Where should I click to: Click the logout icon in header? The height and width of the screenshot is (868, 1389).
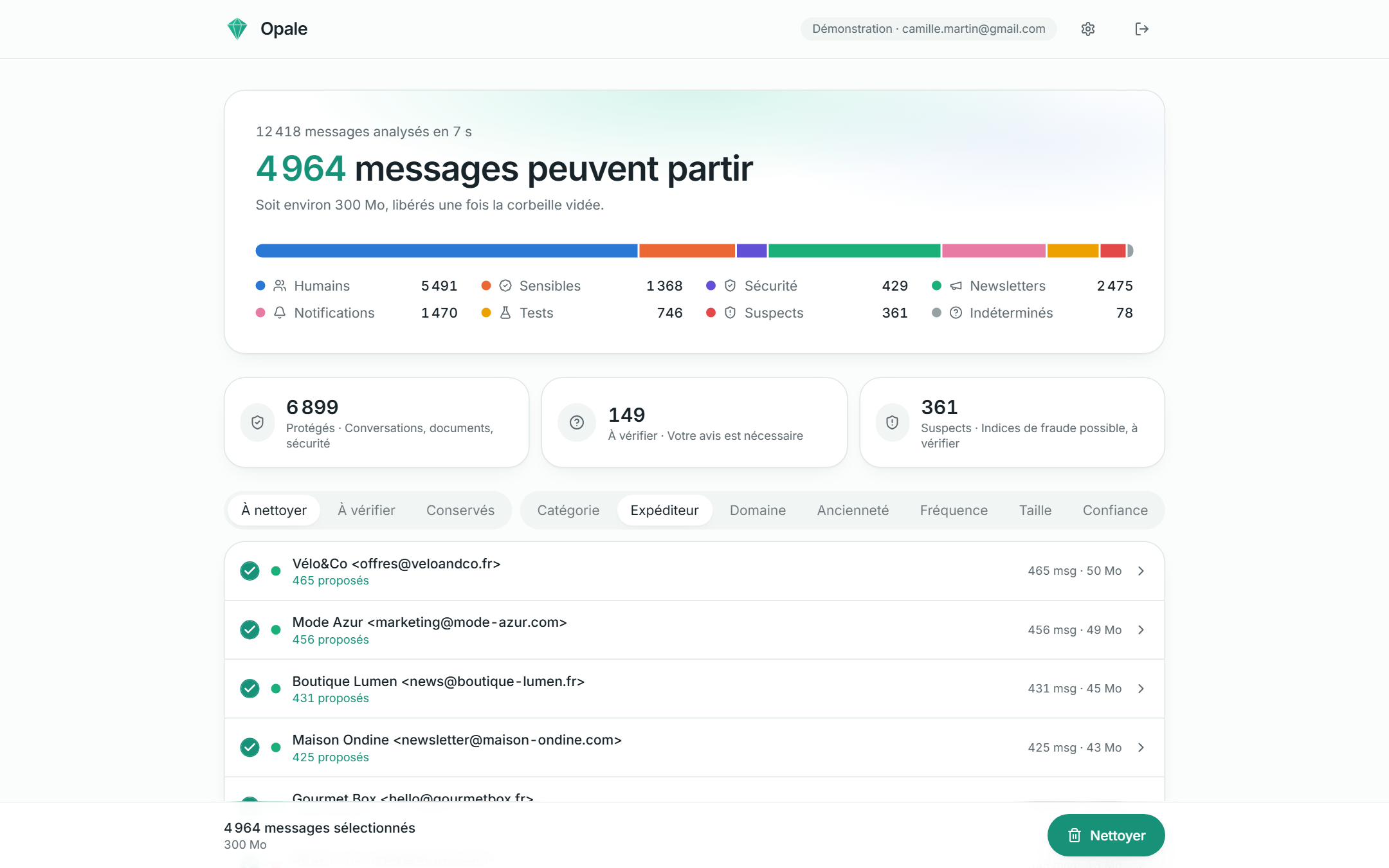point(1141,29)
